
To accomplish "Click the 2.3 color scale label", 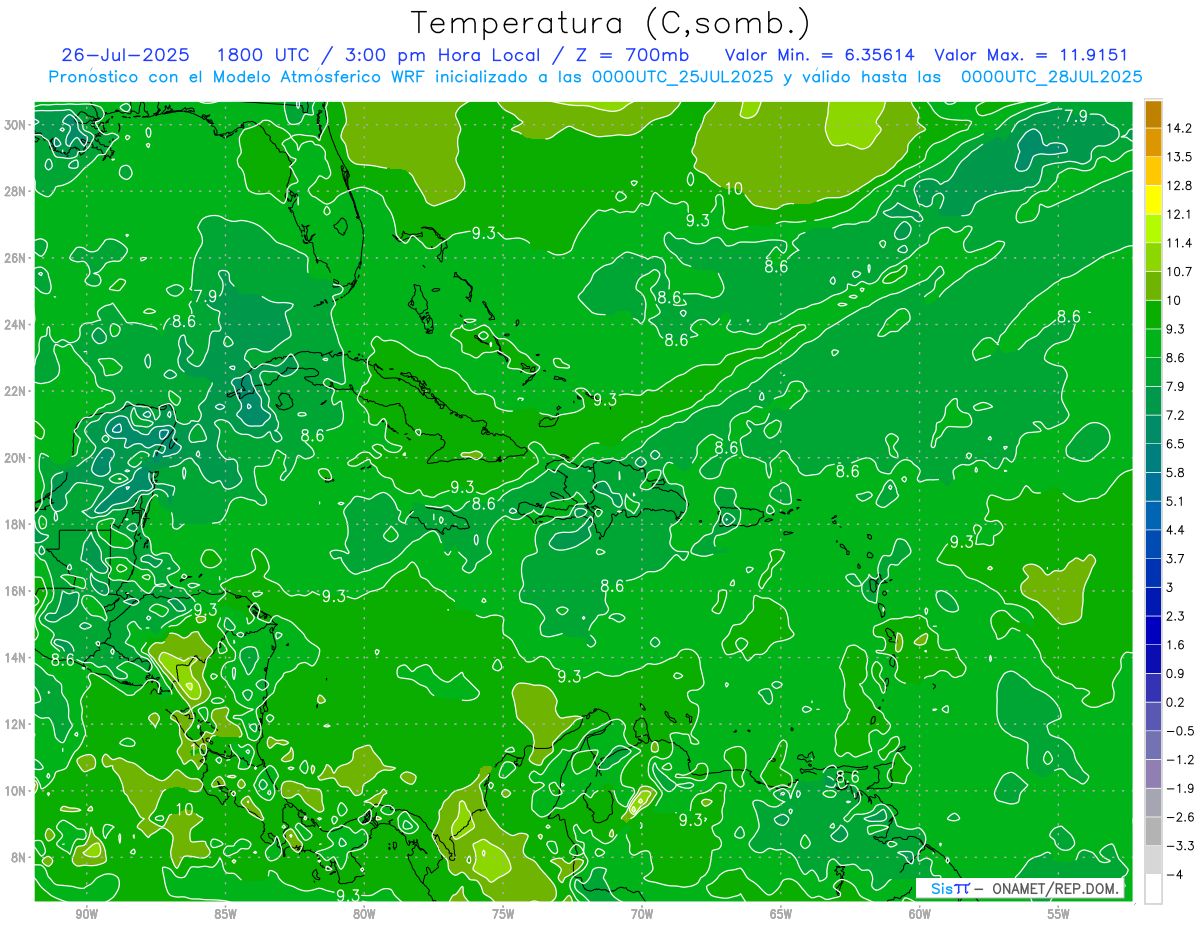I will [x=1176, y=616].
